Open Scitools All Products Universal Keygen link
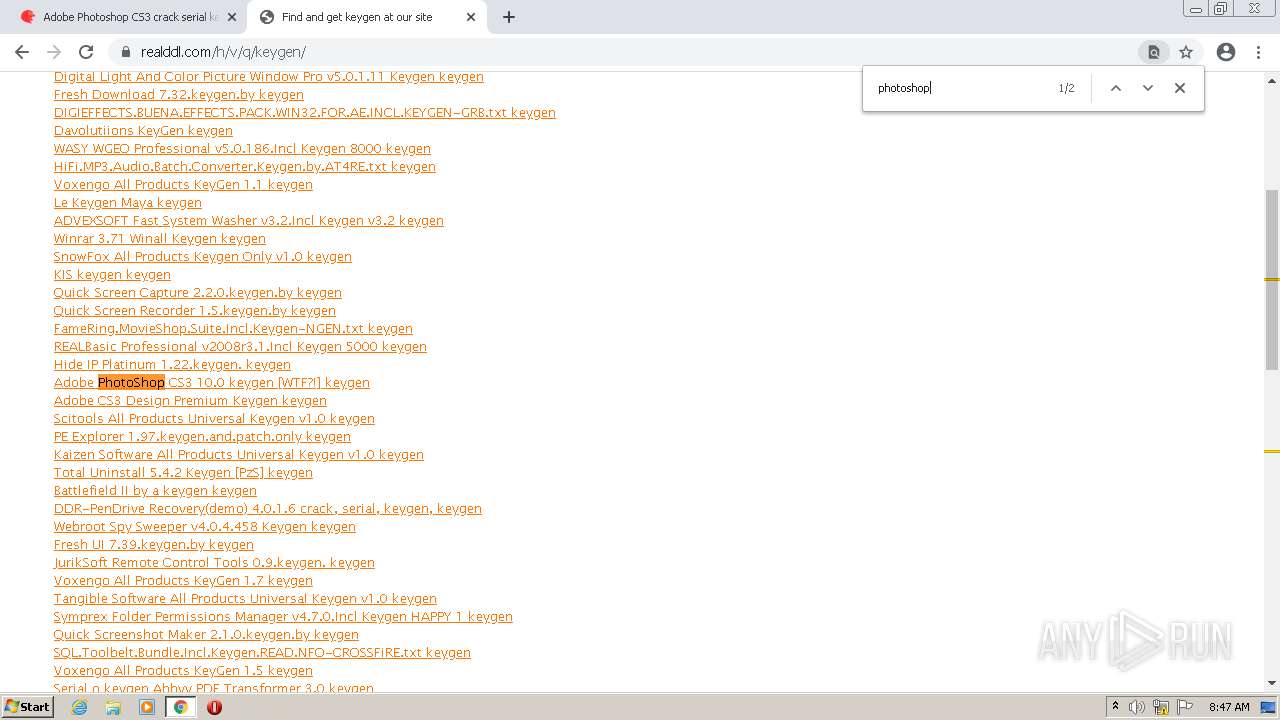 pyautogui.click(x=214, y=419)
